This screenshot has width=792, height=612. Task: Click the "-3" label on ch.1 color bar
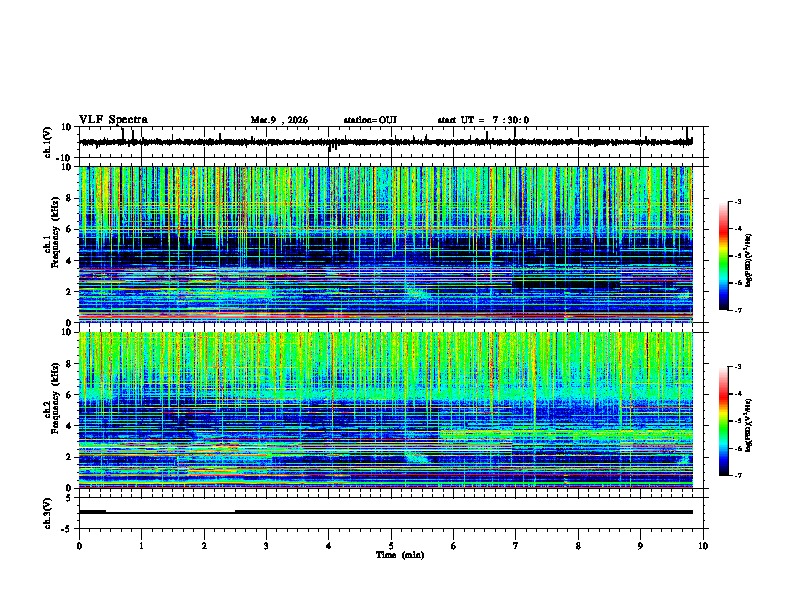pos(738,201)
